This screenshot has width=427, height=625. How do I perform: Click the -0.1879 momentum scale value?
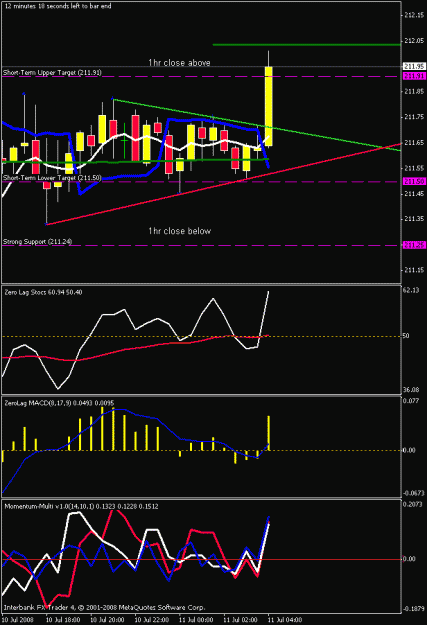coord(413,609)
